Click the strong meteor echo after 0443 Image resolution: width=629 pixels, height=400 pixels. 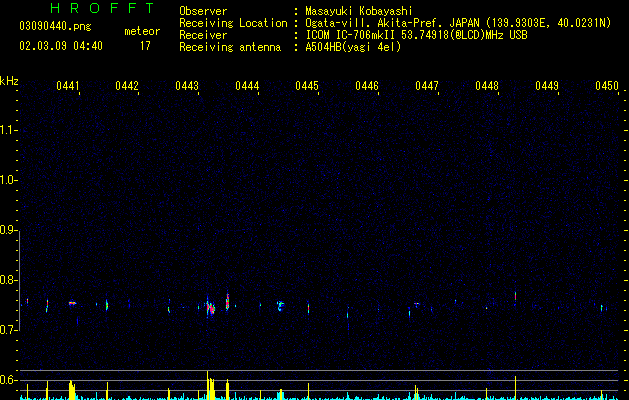[x=211, y=308]
